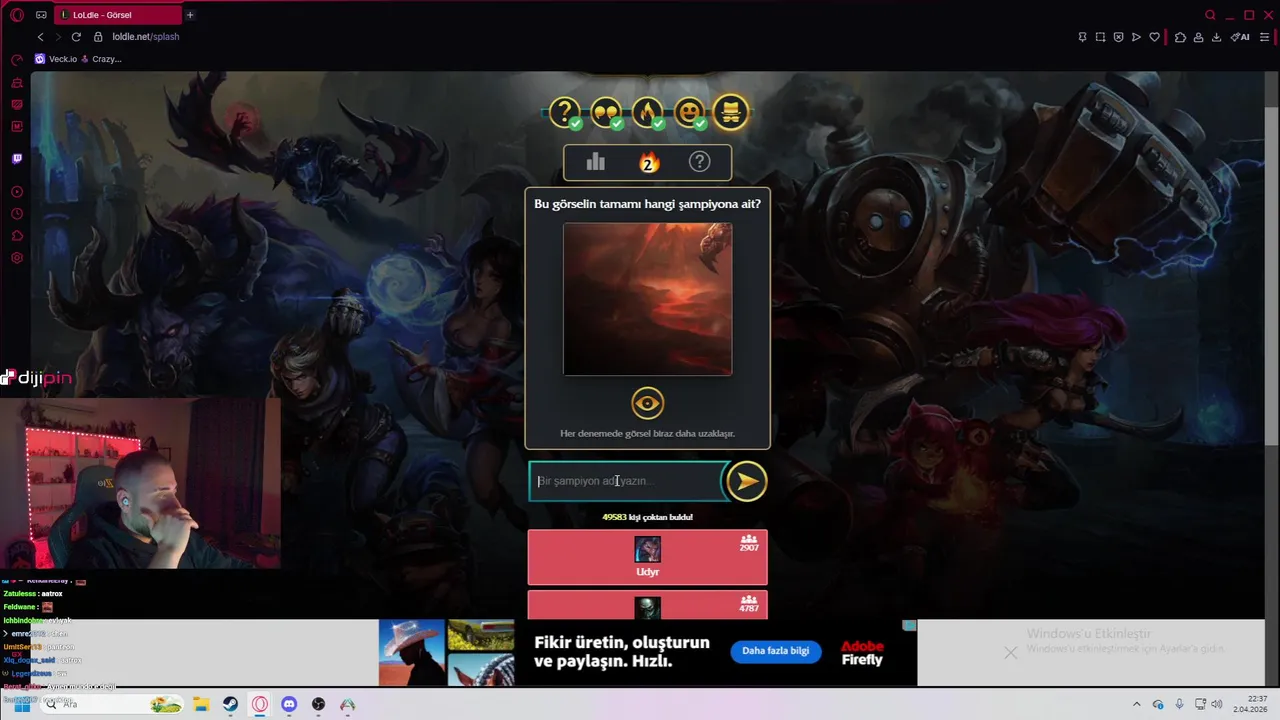Open the Opera main menu logo
The width and height of the screenshot is (1280, 720).
(17, 15)
